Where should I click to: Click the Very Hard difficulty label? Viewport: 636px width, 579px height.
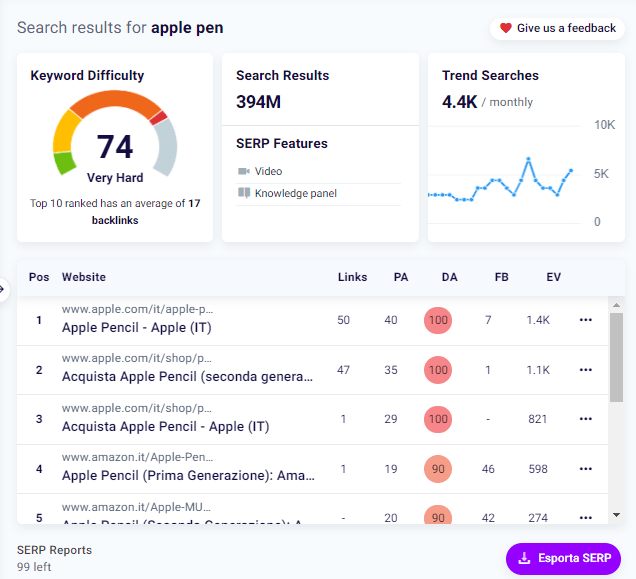click(x=115, y=178)
